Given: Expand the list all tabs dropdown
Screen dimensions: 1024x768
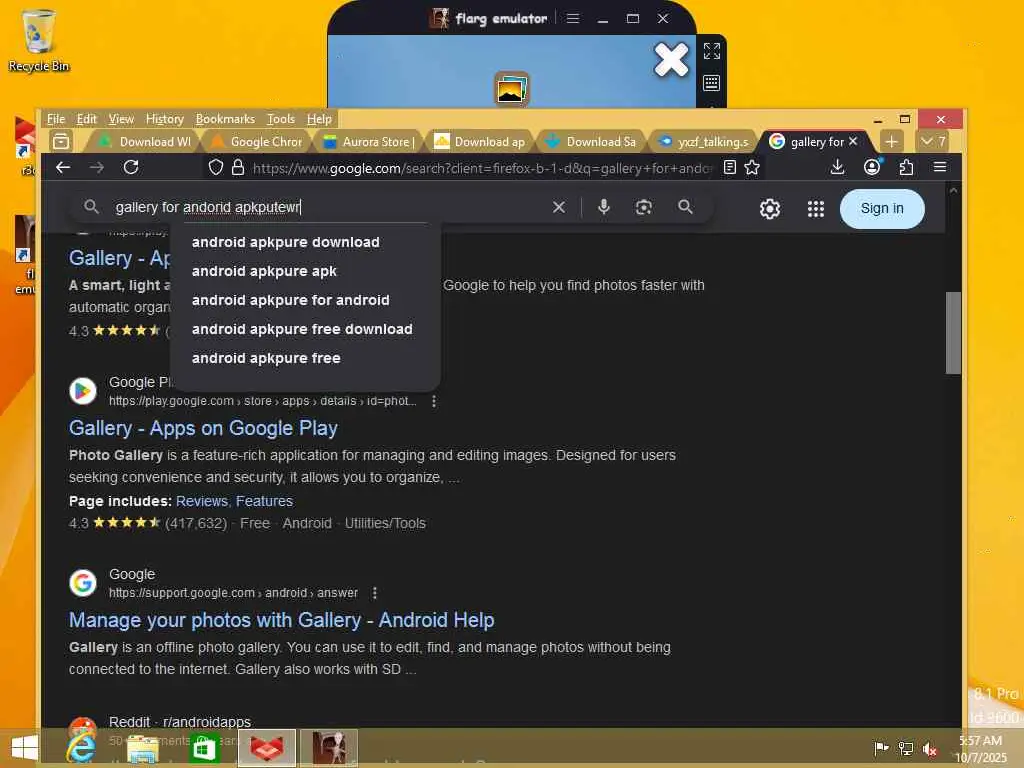Looking at the screenshot, I should (x=933, y=141).
